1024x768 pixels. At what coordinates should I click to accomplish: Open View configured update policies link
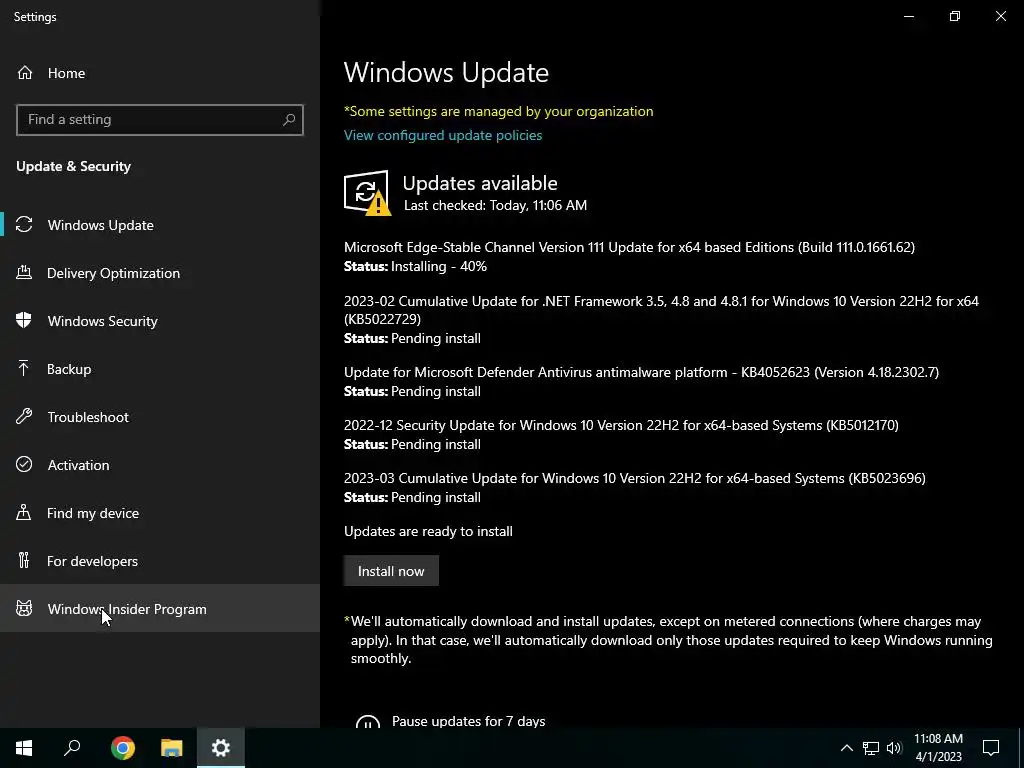click(443, 135)
